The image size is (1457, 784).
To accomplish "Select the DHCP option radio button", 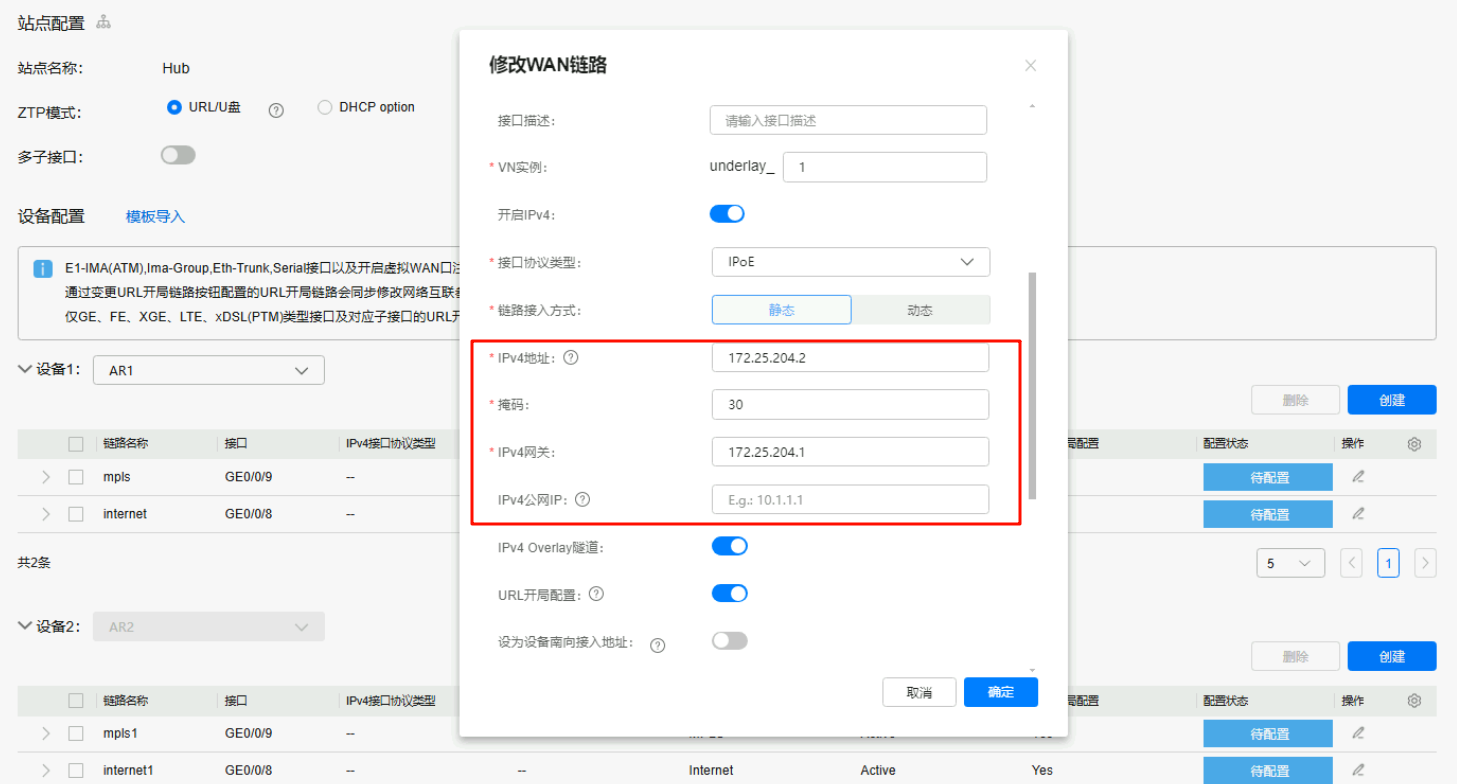I will [325, 107].
